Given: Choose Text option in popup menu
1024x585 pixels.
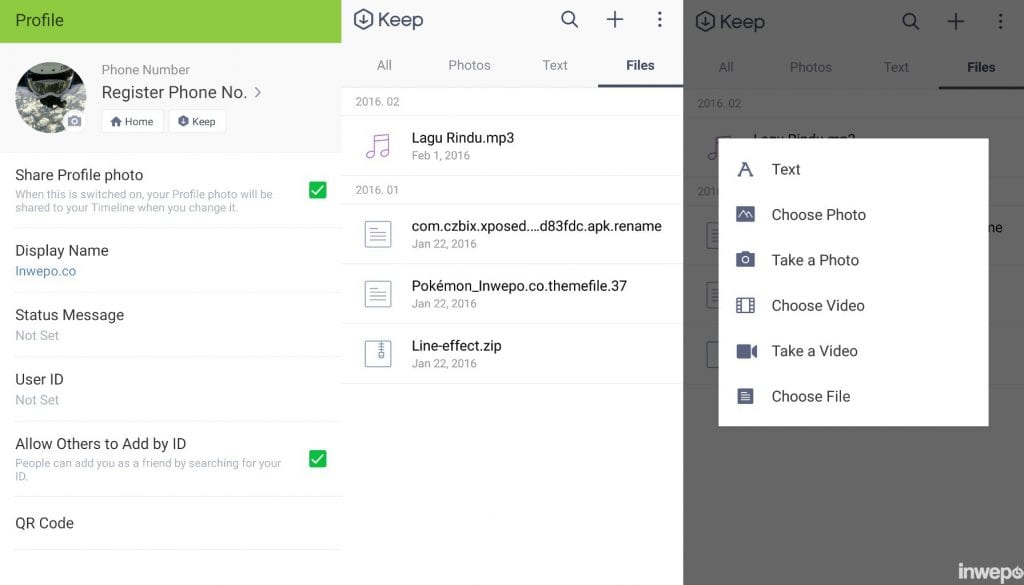Looking at the screenshot, I should 853,170.
